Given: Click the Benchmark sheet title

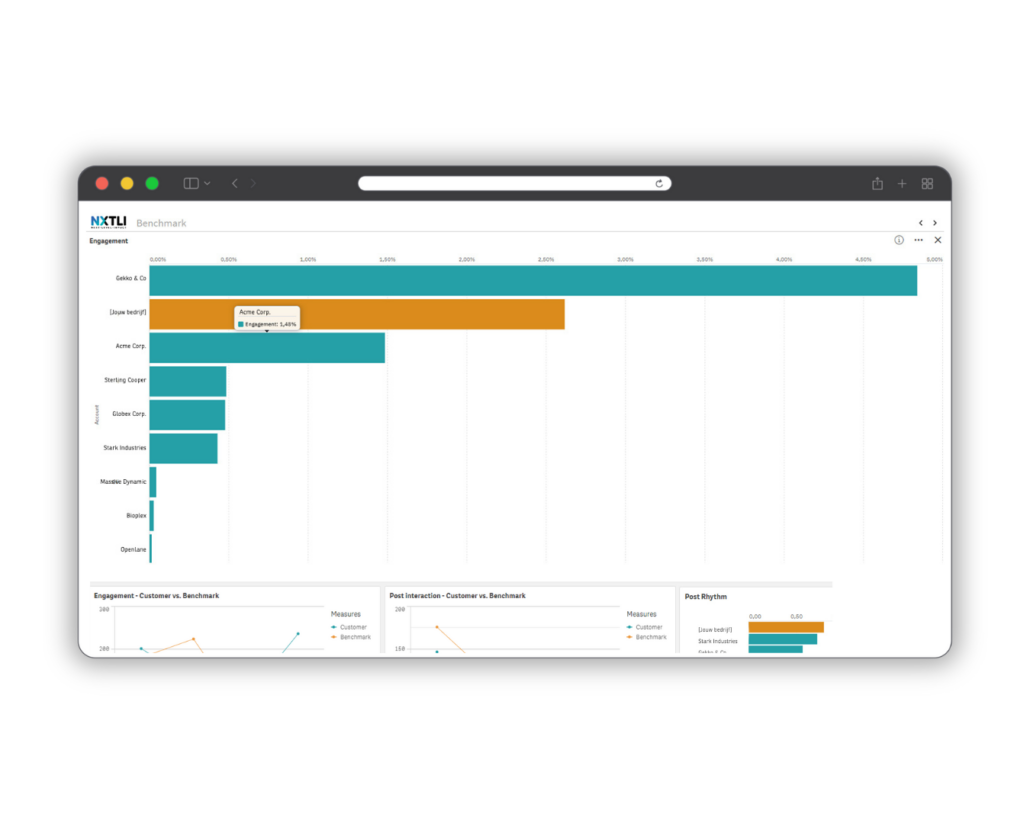Looking at the screenshot, I should click(x=161, y=223).
